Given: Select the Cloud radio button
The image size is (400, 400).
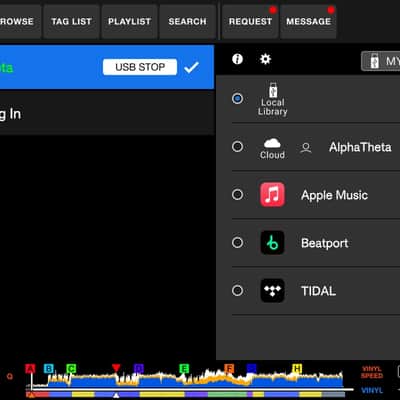Looking at the screenshot, I should [x=237, y=147].
